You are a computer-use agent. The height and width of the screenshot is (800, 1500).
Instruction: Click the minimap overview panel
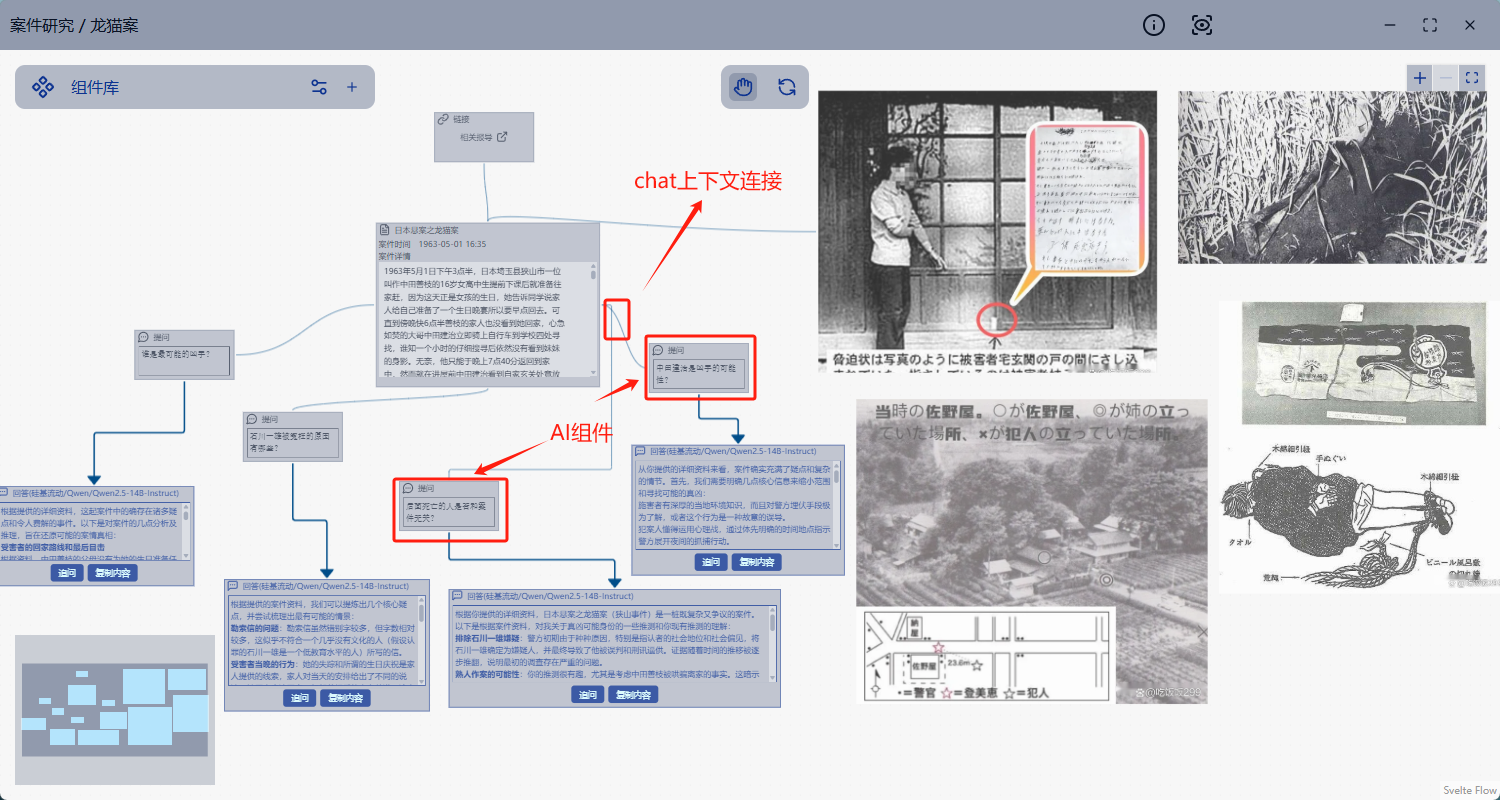click(115, 710)
